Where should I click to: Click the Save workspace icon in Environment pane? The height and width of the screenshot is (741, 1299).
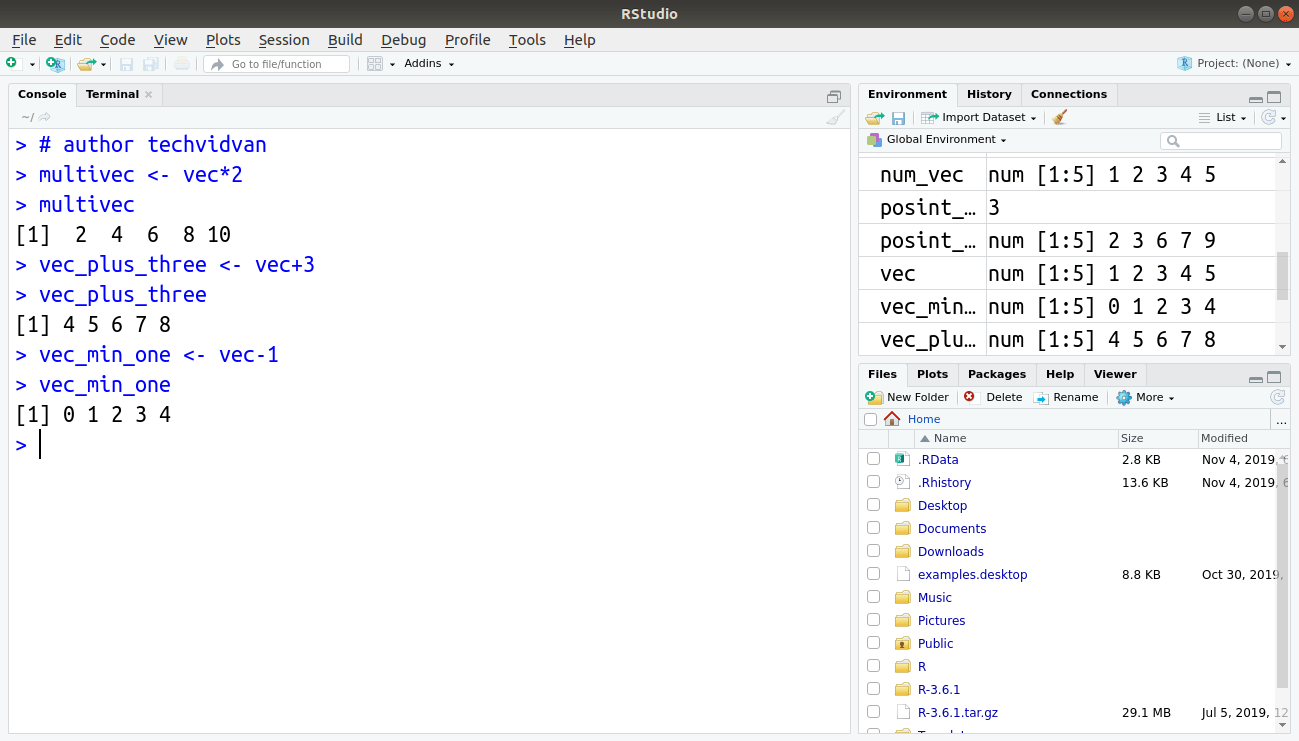click(898, 118)
